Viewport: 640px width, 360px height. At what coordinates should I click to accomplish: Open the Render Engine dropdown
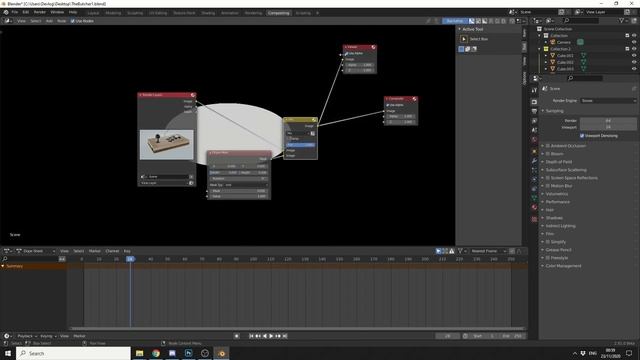point(608,100)
